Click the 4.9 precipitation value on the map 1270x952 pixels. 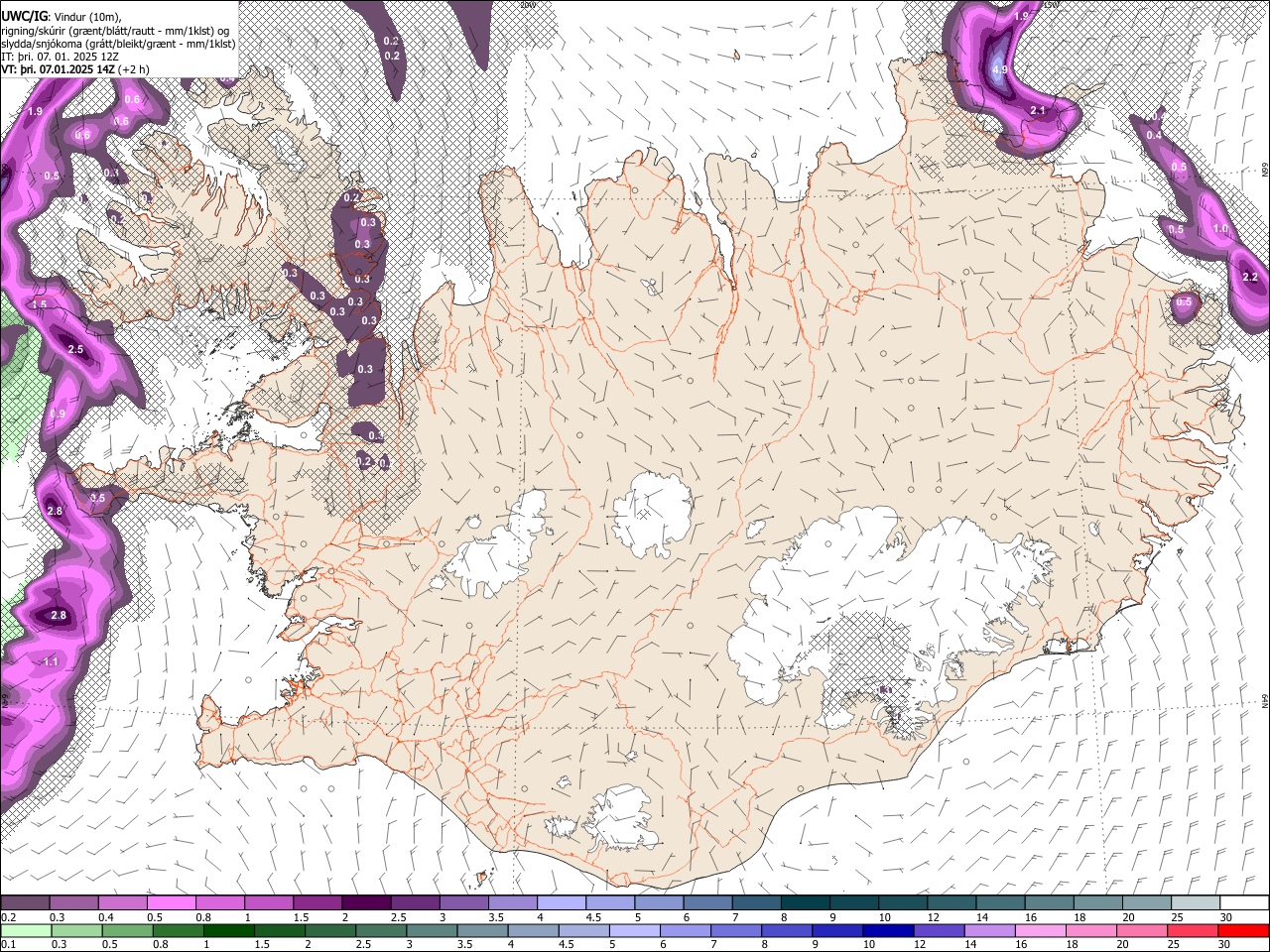tap(999, 69)
